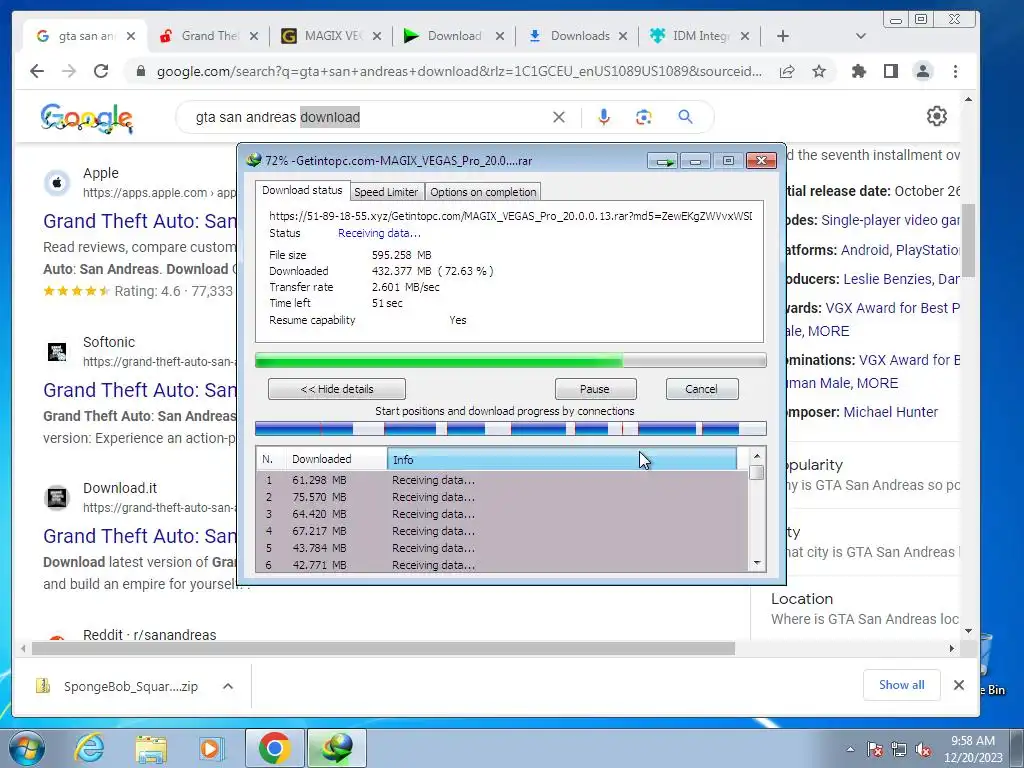The image size is (1024, 768).
Task: Bookmark this page with the star icon
Action: [x=818, y=71]
